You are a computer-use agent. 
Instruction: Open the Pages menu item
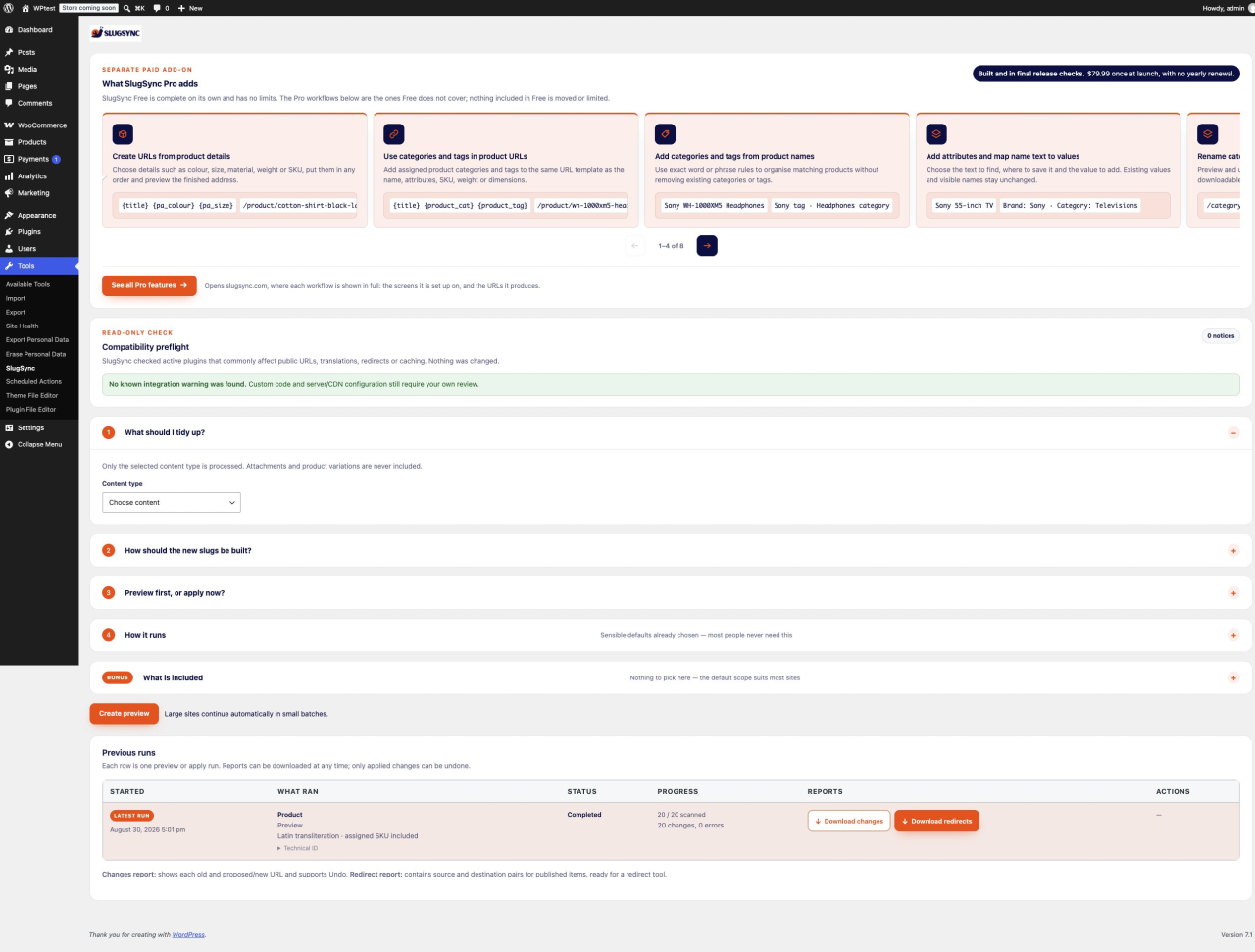click(39, 86)
